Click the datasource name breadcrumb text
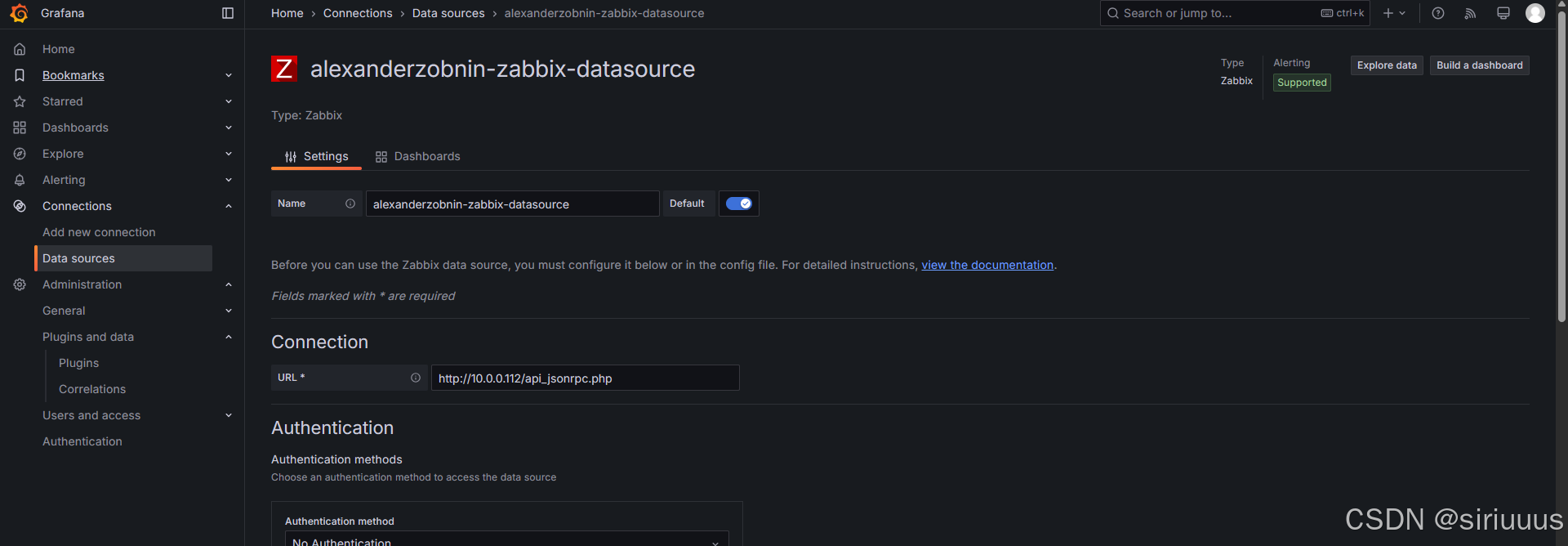1568x546 pixels. pos(604,13)
